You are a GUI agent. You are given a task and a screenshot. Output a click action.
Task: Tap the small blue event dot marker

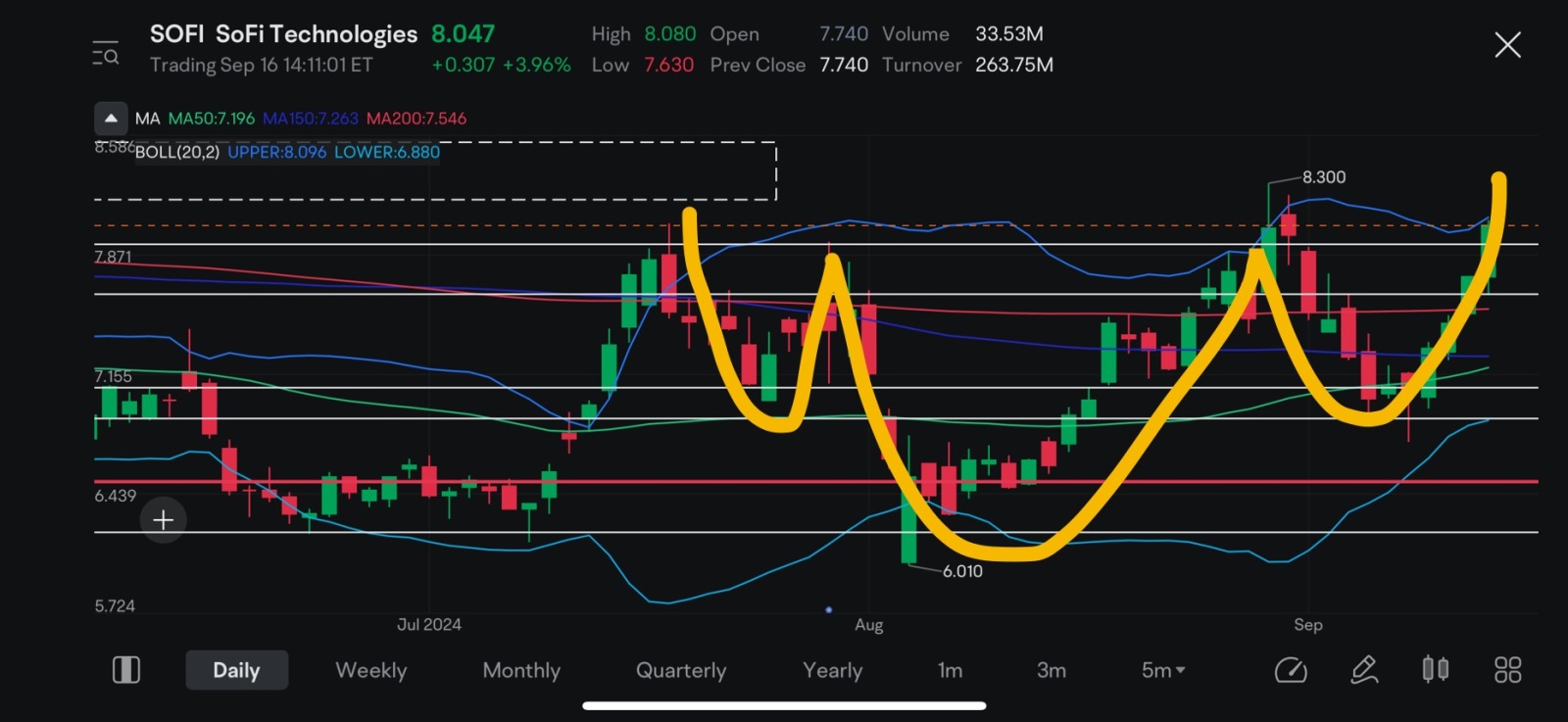(829, 609)
